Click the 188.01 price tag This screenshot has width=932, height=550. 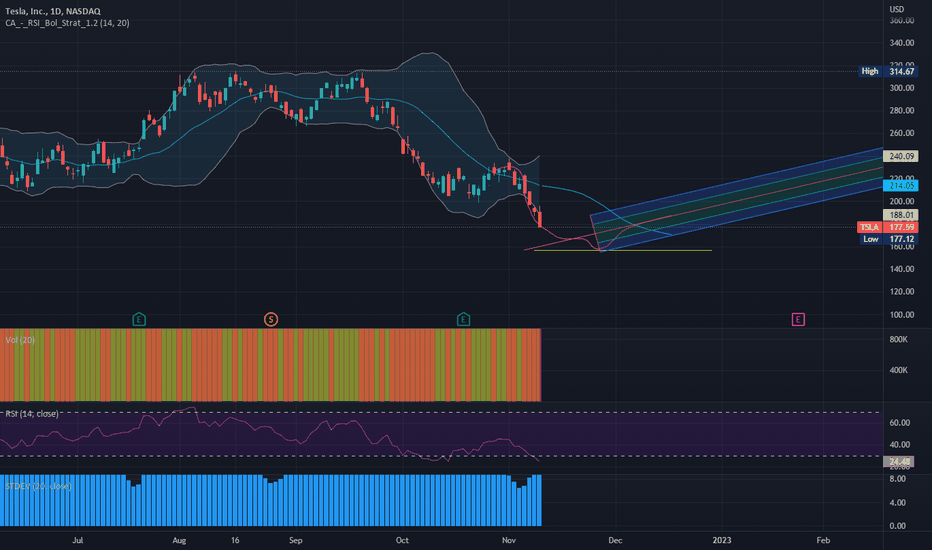pos(900,215)
